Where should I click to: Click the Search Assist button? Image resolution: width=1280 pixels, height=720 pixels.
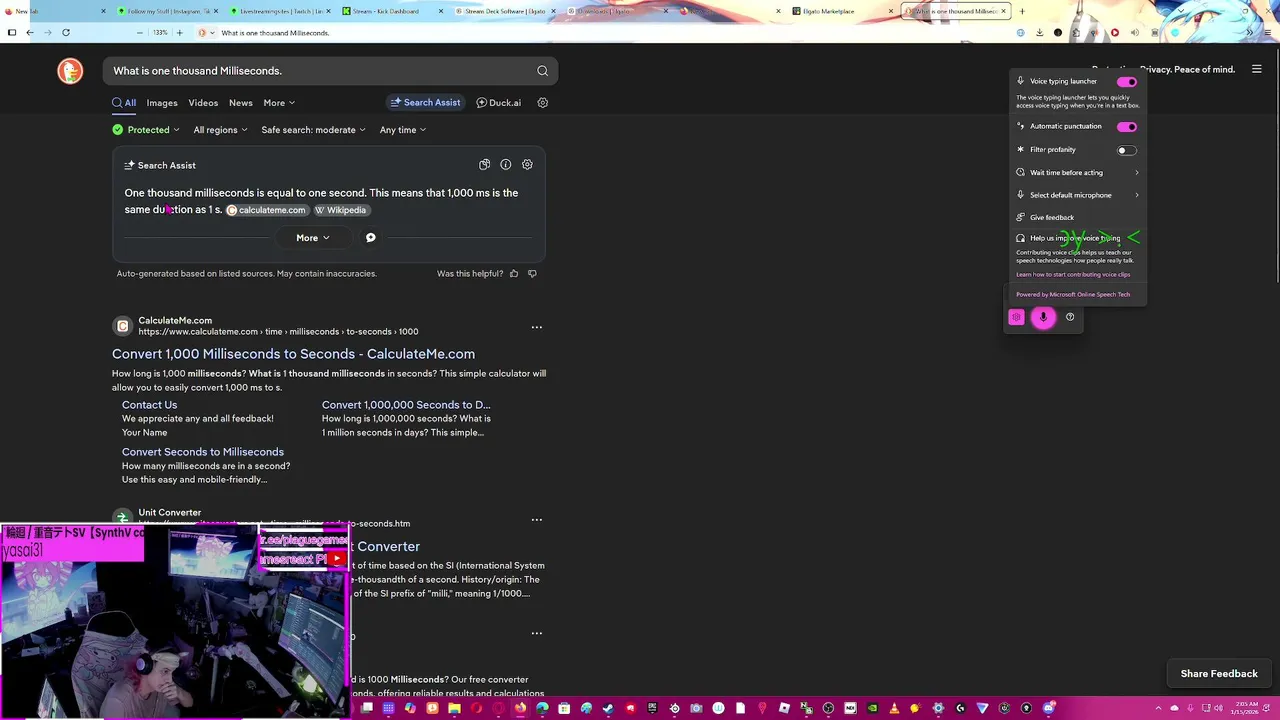pos(425,103)
